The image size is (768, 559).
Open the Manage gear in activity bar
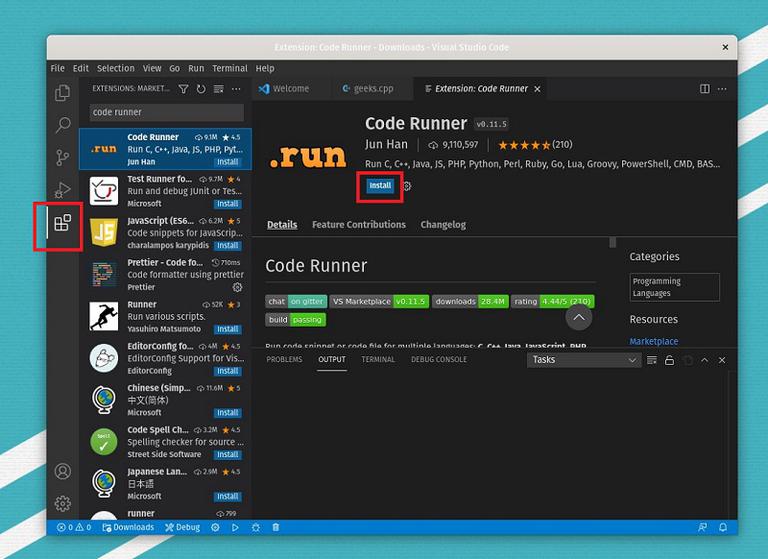62,504
